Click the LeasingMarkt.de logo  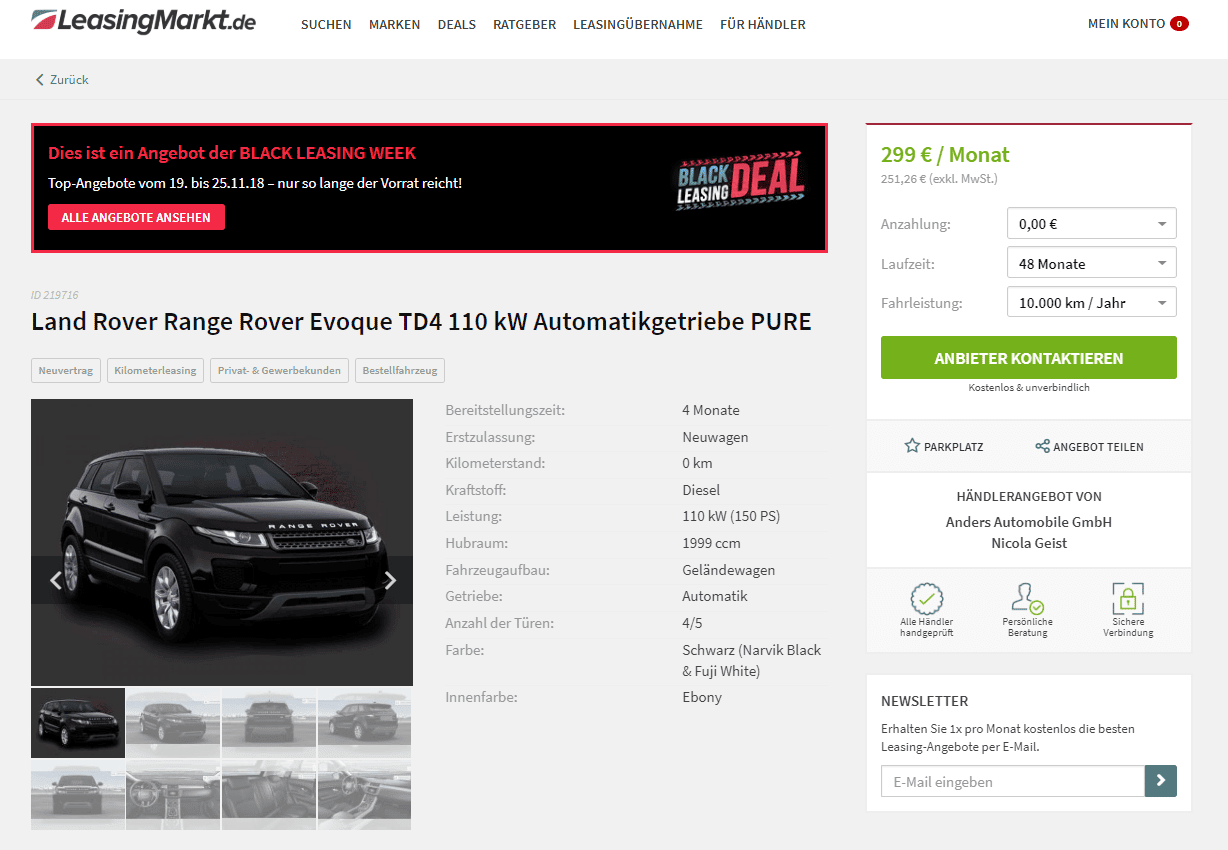144,21
